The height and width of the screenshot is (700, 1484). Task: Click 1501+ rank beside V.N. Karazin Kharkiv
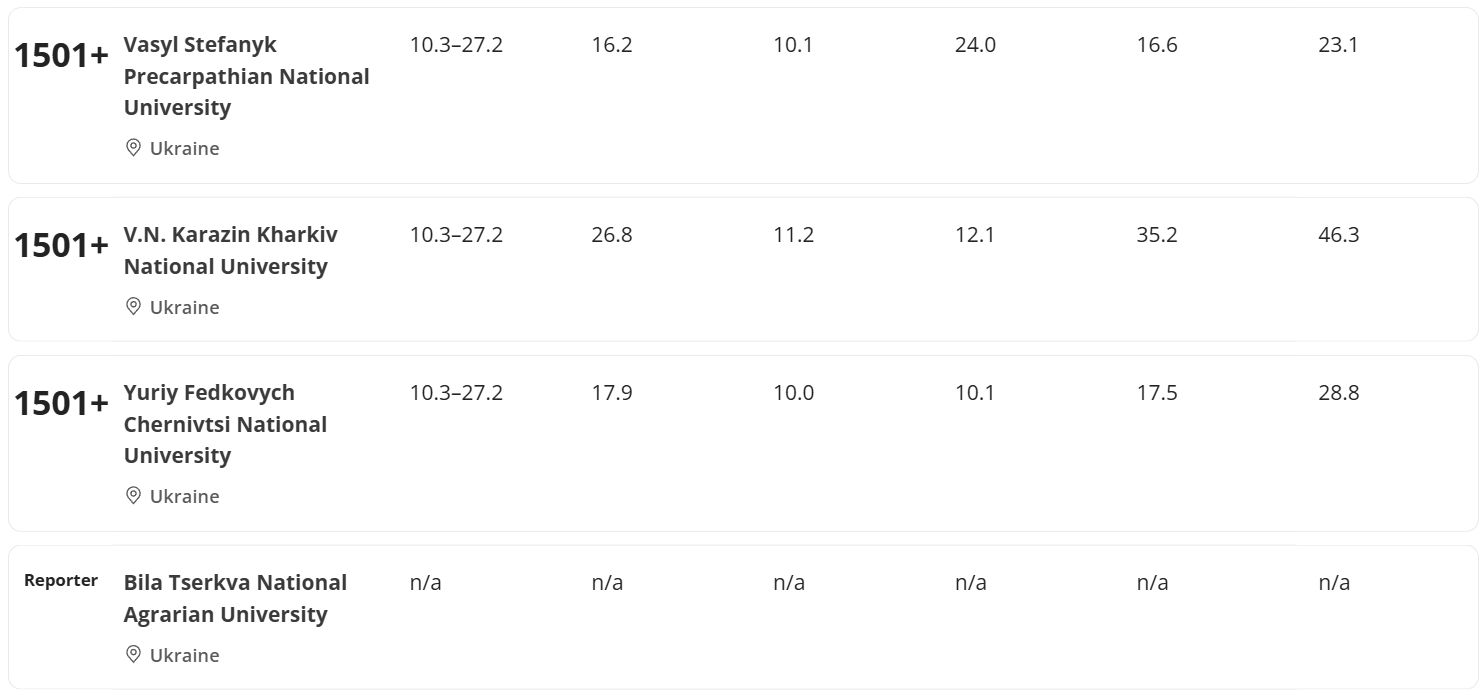click(61, 245)
